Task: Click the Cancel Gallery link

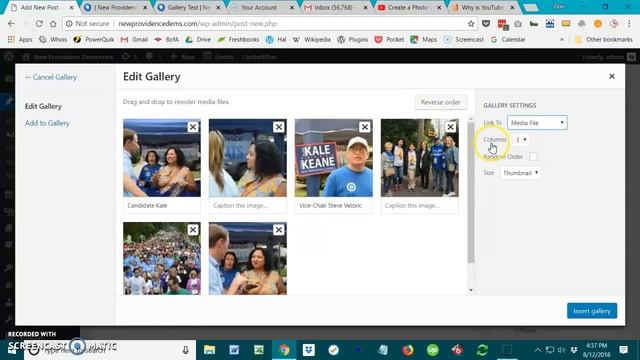Action: (51, 77)
